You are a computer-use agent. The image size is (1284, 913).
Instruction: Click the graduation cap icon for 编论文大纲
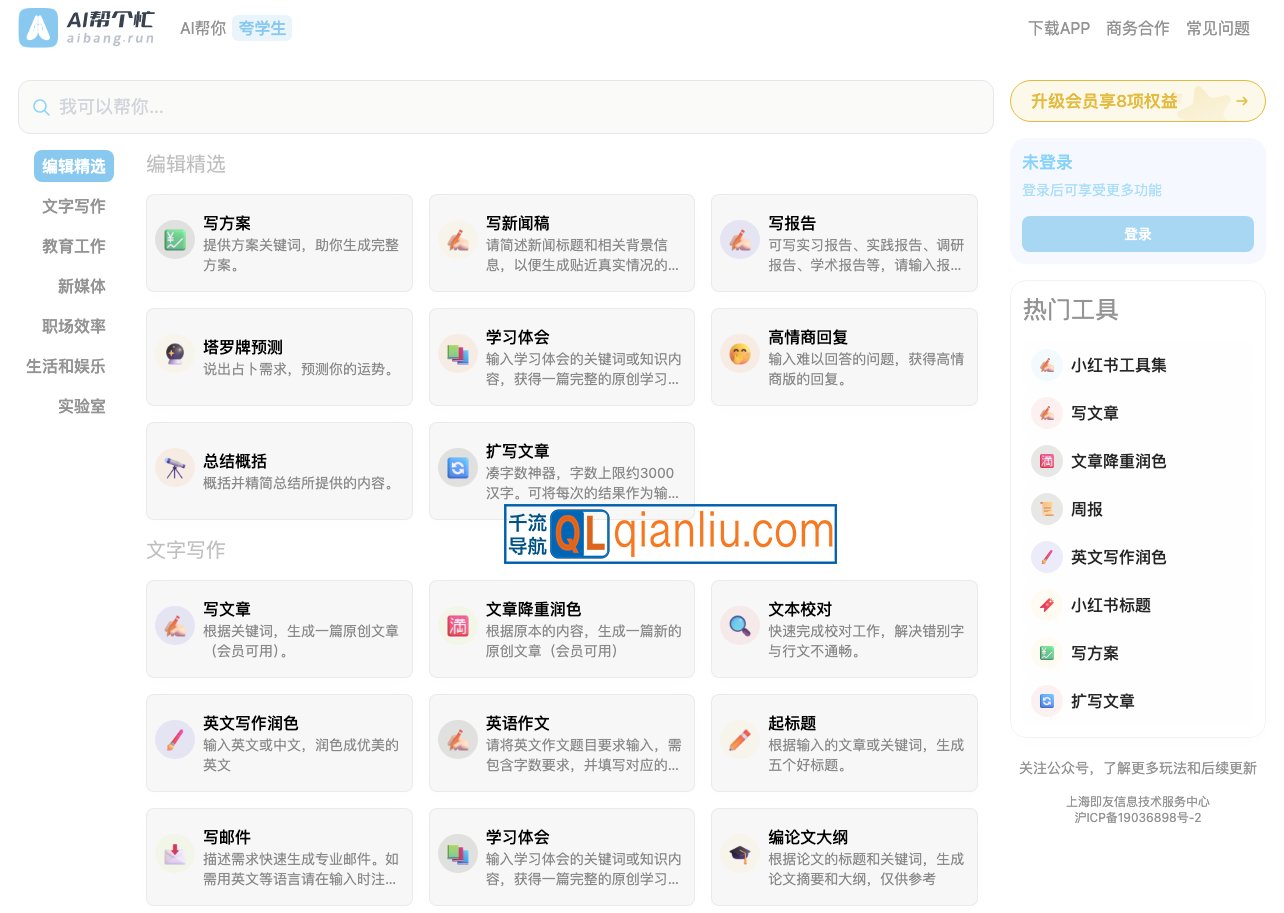tap(739, 854)
